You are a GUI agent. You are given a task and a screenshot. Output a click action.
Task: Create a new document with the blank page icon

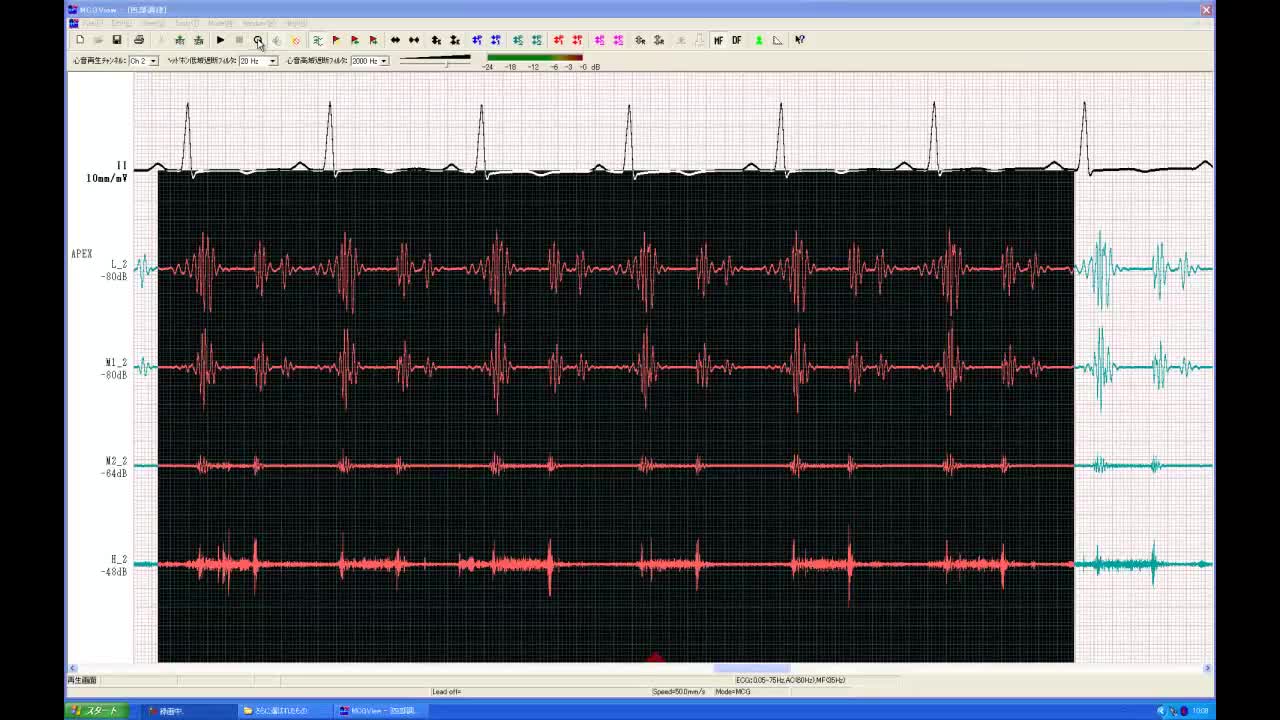80,40
